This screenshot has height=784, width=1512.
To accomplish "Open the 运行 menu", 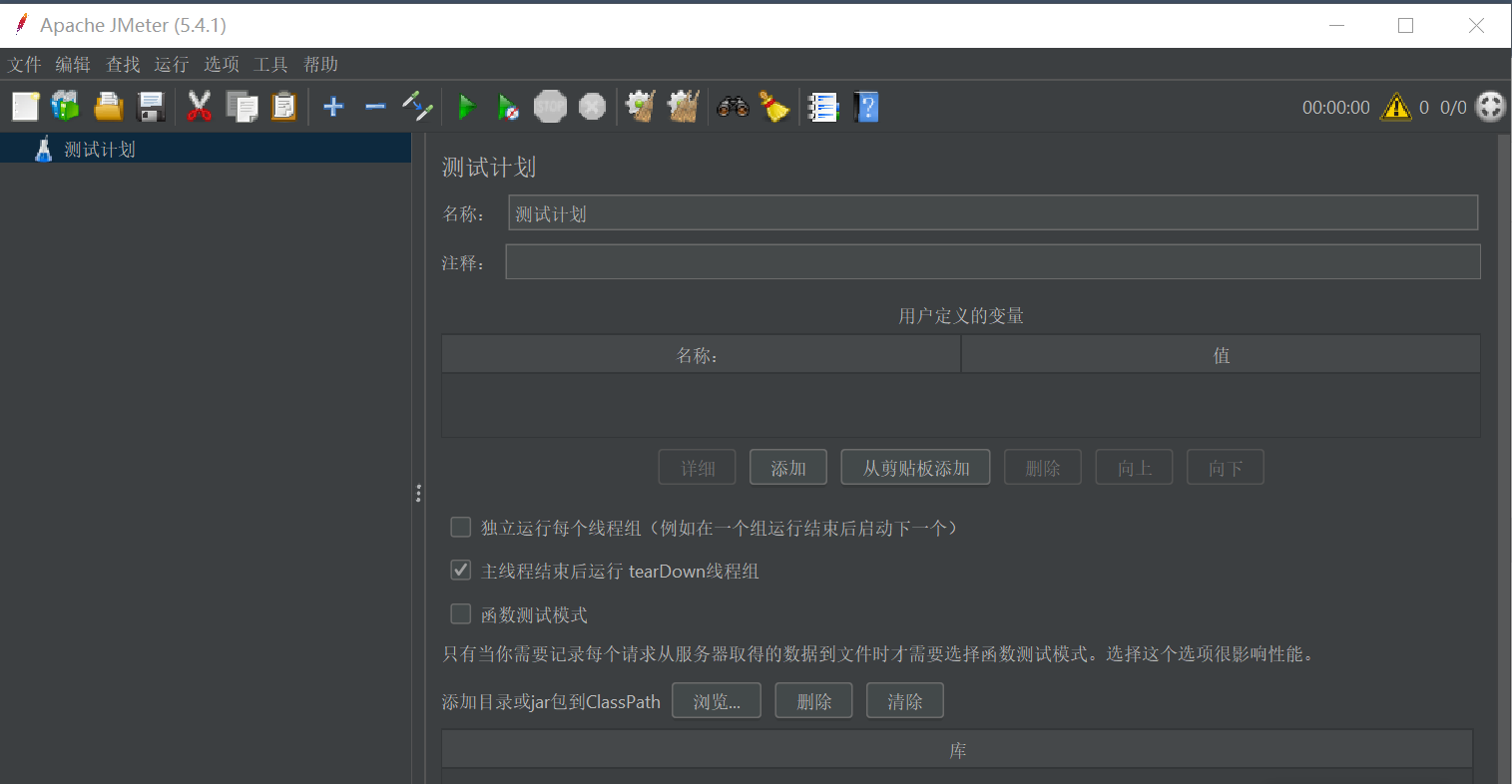I will [171, 64].
